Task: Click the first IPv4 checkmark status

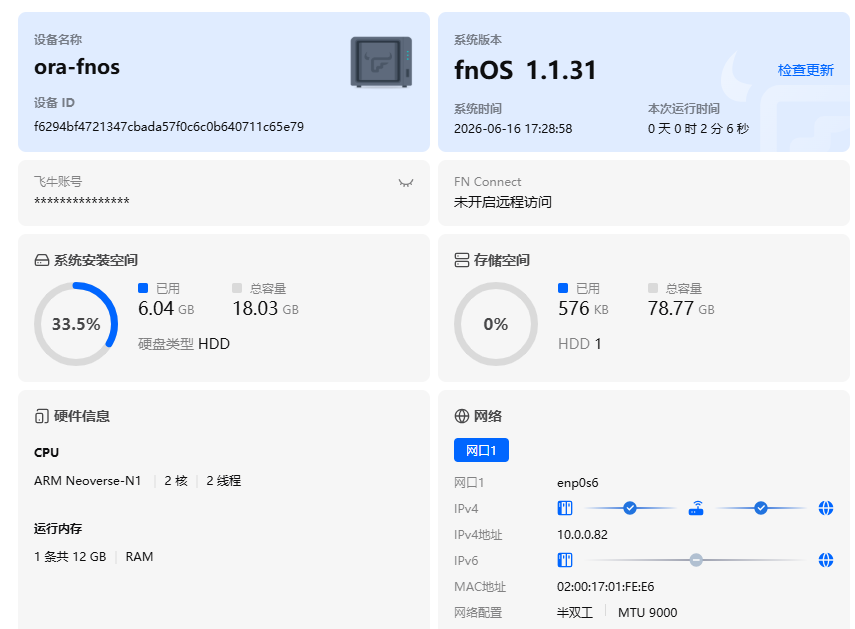Action: [630, 508]
